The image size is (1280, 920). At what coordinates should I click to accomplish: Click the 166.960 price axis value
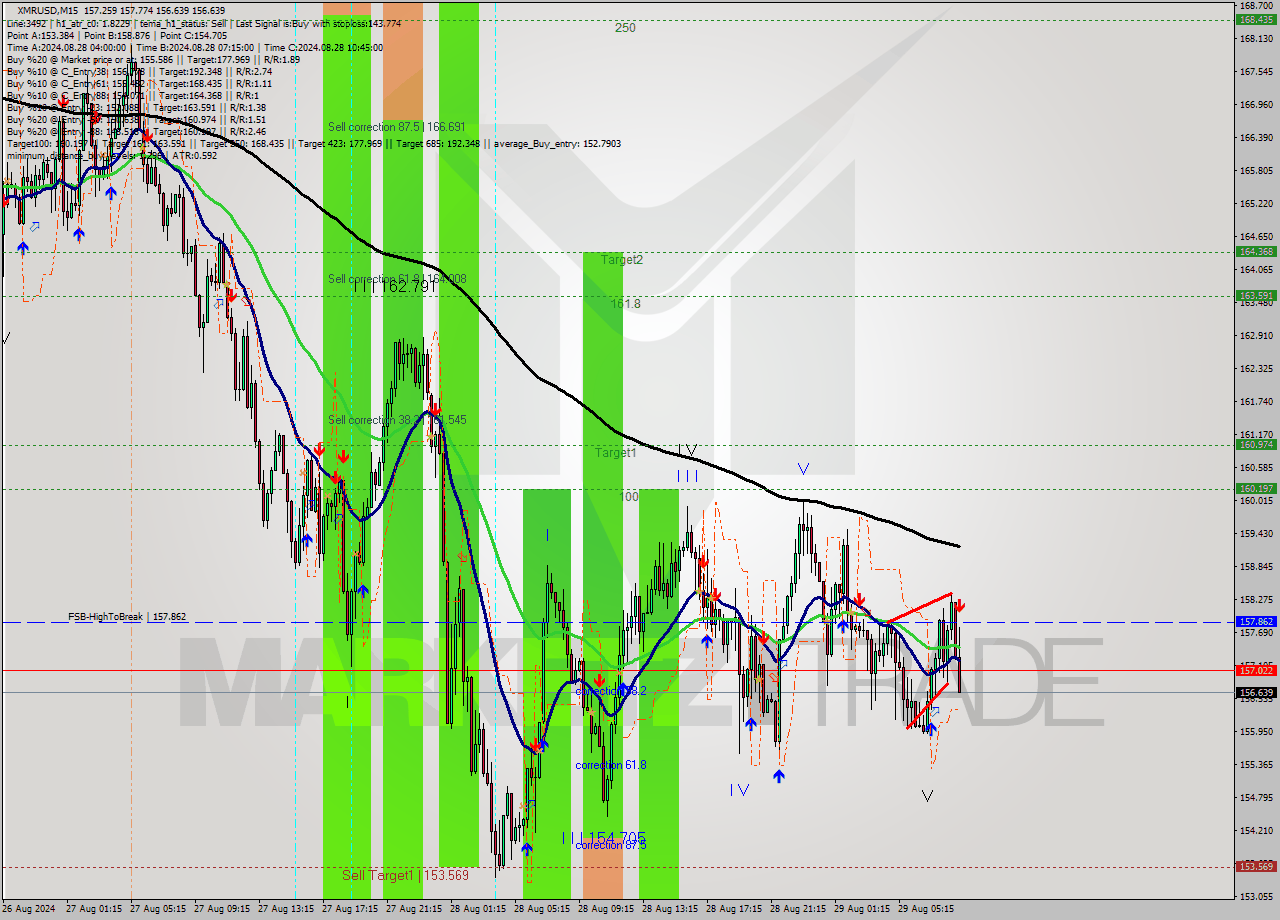click(1256, 104)
